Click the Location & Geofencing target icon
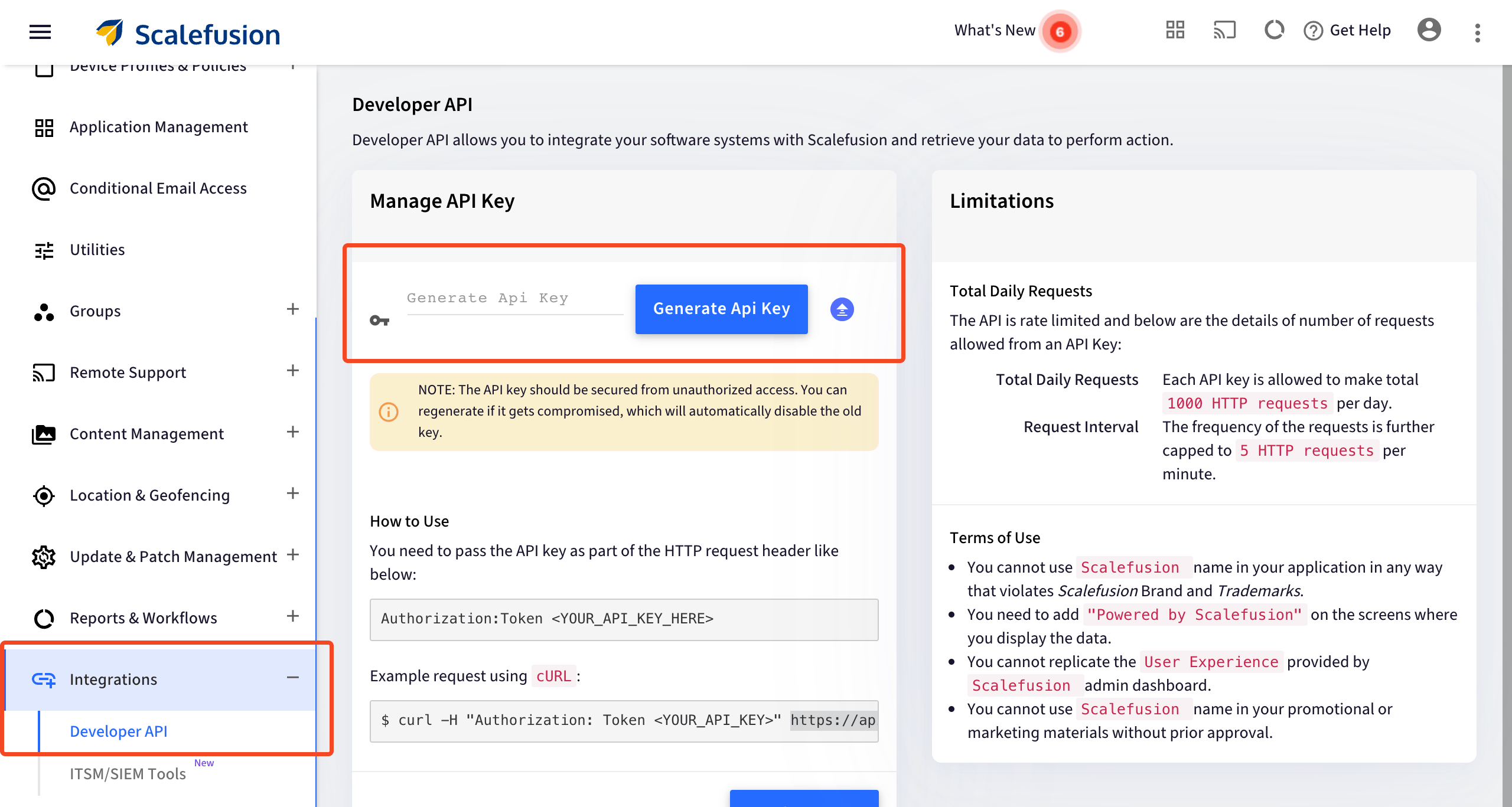The width and height of the screenshot is (1512, 807). click(x=44, y=496)
